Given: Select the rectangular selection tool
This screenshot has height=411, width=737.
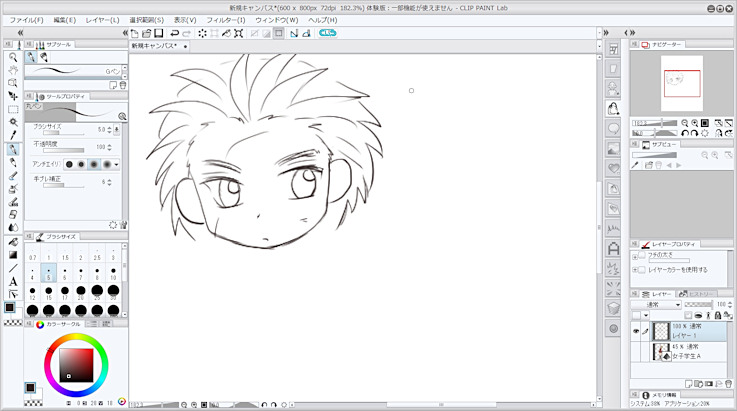Looking at the screenshot, I should [13, 109].
